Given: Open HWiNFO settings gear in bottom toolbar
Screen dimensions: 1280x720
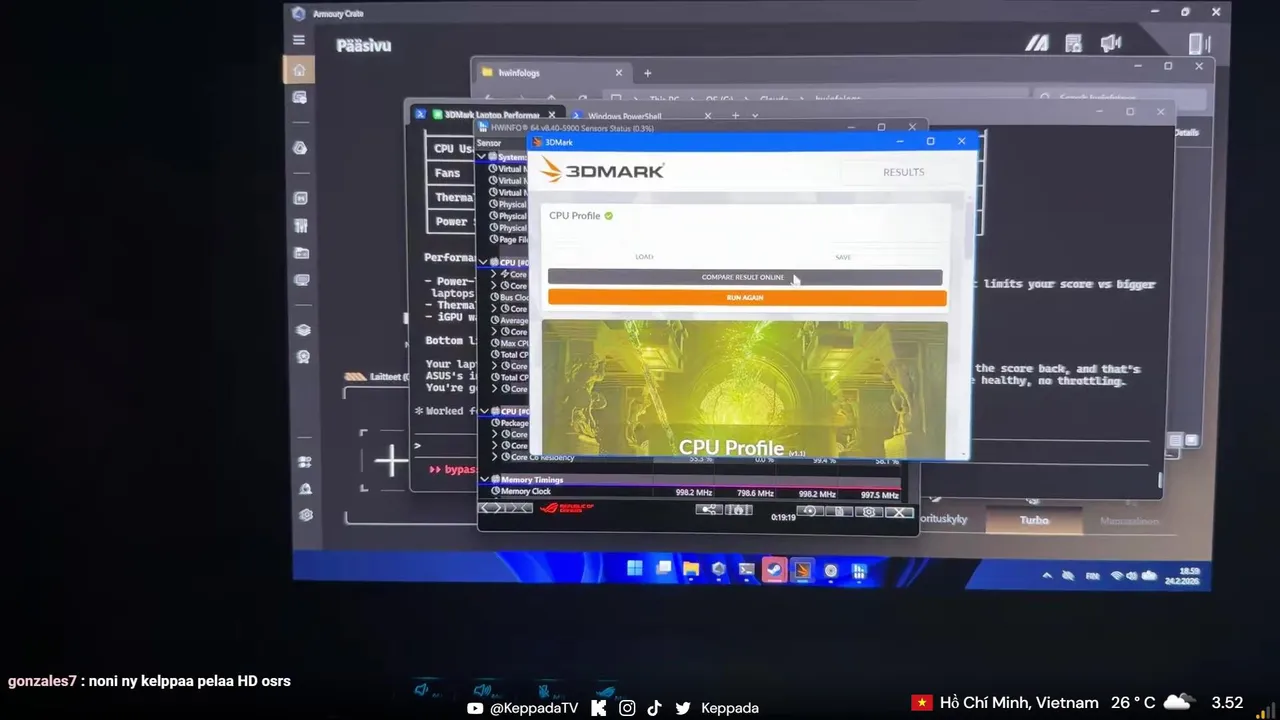Looking at the screenshot, I should [x=869, y=512].
